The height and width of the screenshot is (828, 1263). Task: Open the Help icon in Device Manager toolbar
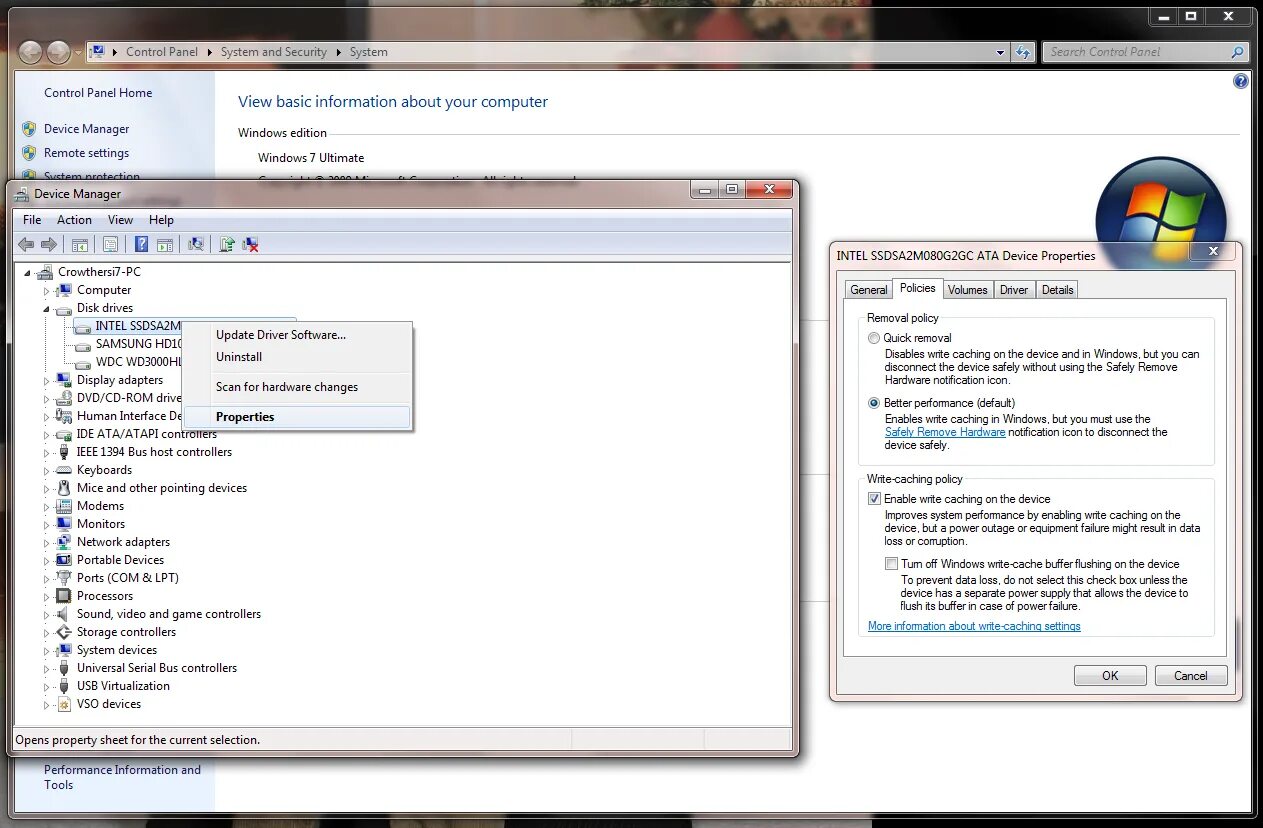tap(141, 244)
